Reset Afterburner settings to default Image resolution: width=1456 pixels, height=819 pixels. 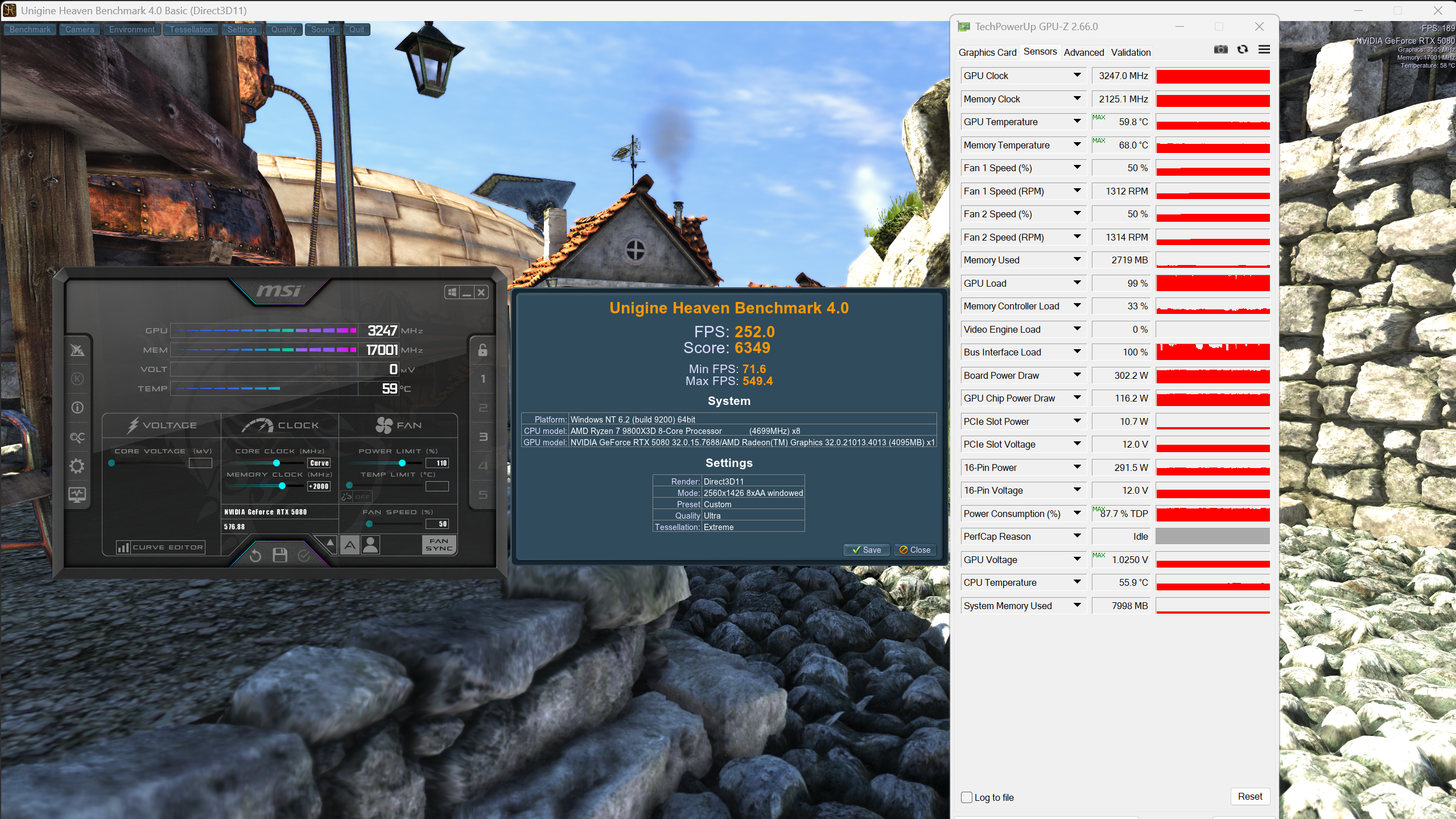point(255,556)
